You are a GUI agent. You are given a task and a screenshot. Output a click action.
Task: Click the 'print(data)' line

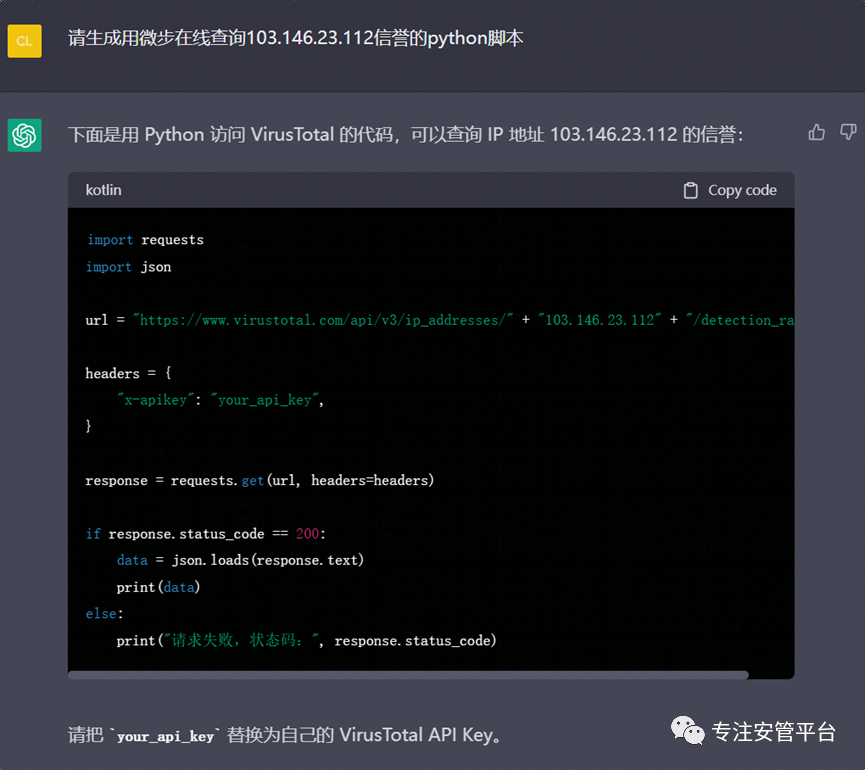158,587
